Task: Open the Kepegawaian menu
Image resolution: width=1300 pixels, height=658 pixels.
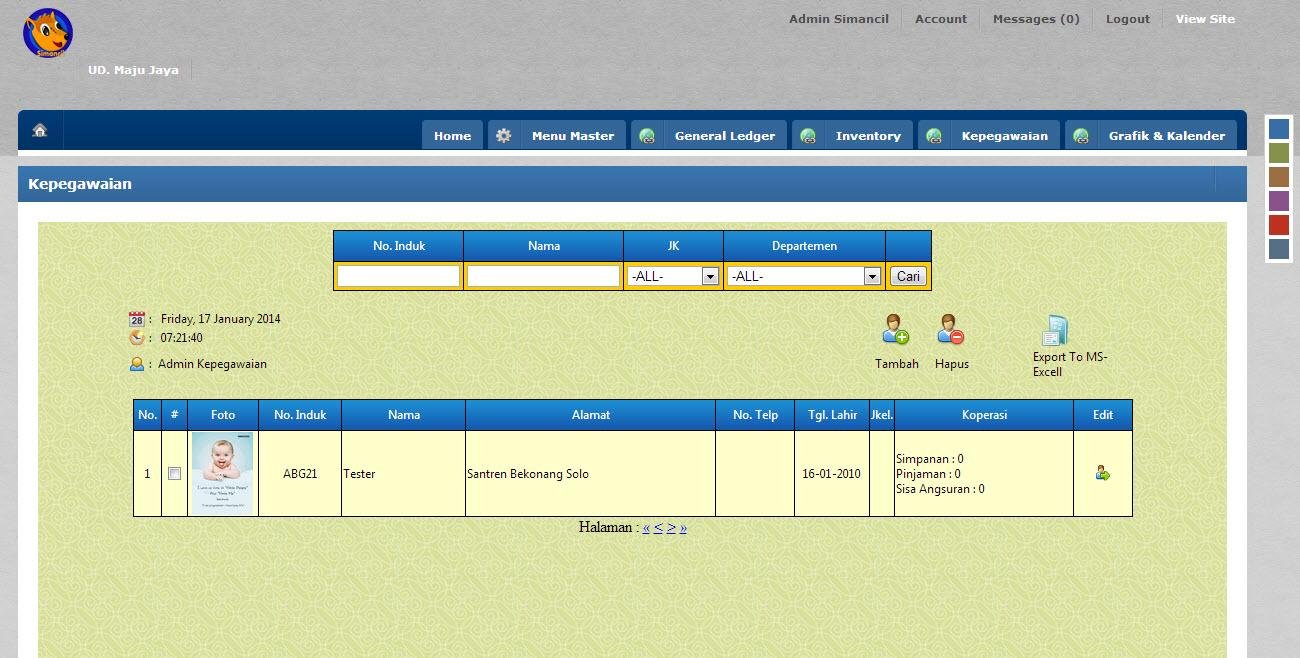Action: pyautogui.click(x=1004, y=135)
